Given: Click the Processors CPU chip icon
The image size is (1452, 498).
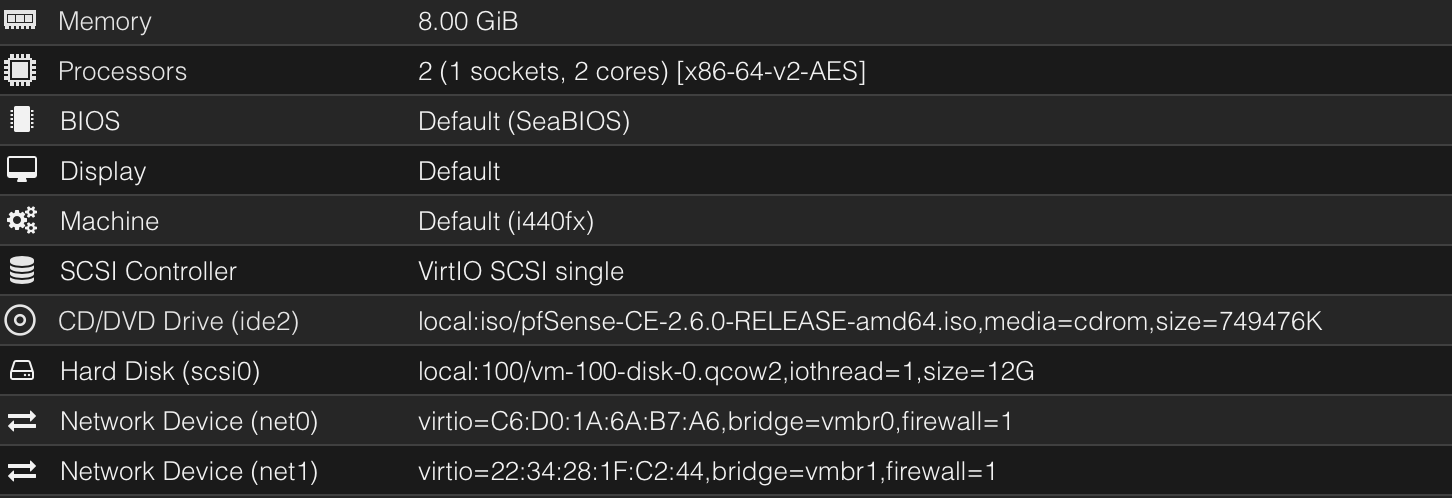Looking at the screenshot, I should [x=20, y=71].
